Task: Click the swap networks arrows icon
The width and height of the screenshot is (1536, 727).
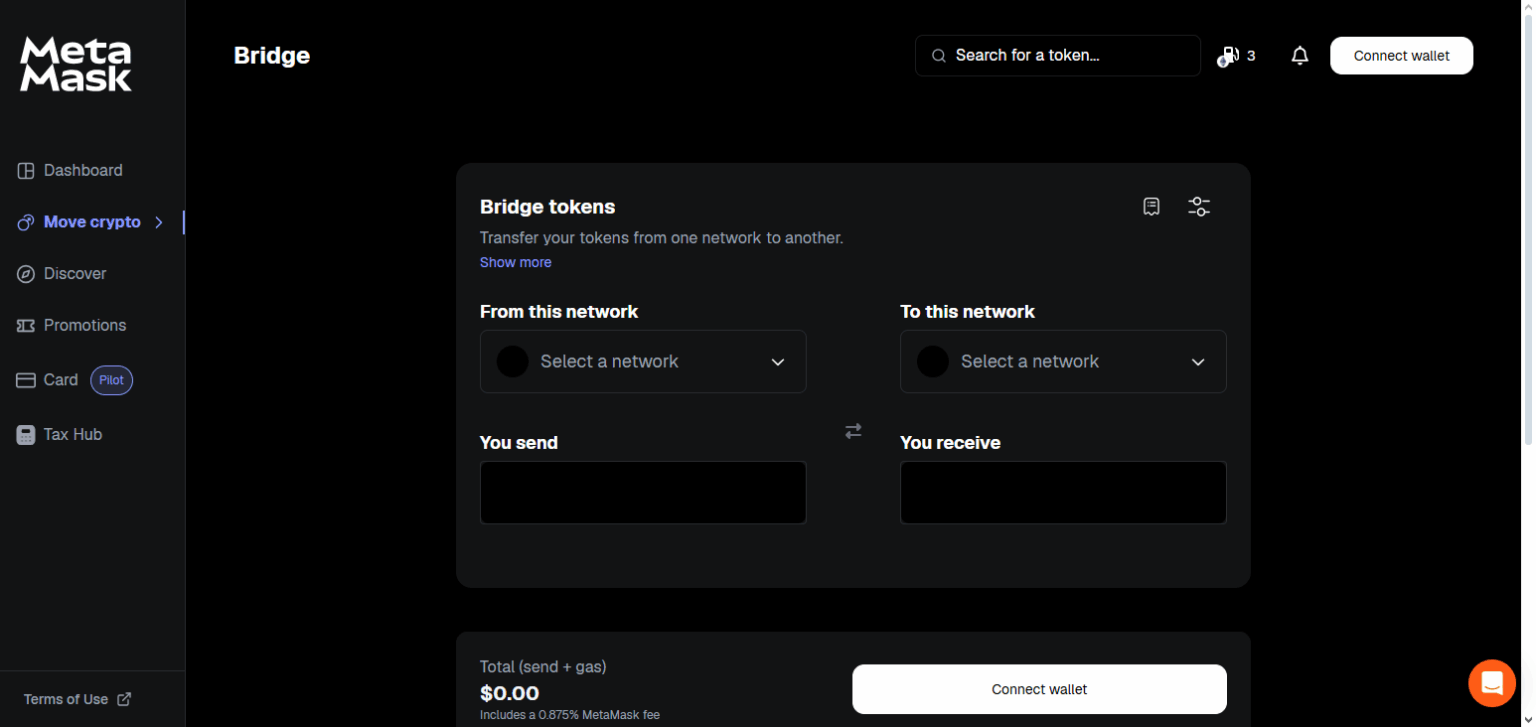Action: [853, 430]
